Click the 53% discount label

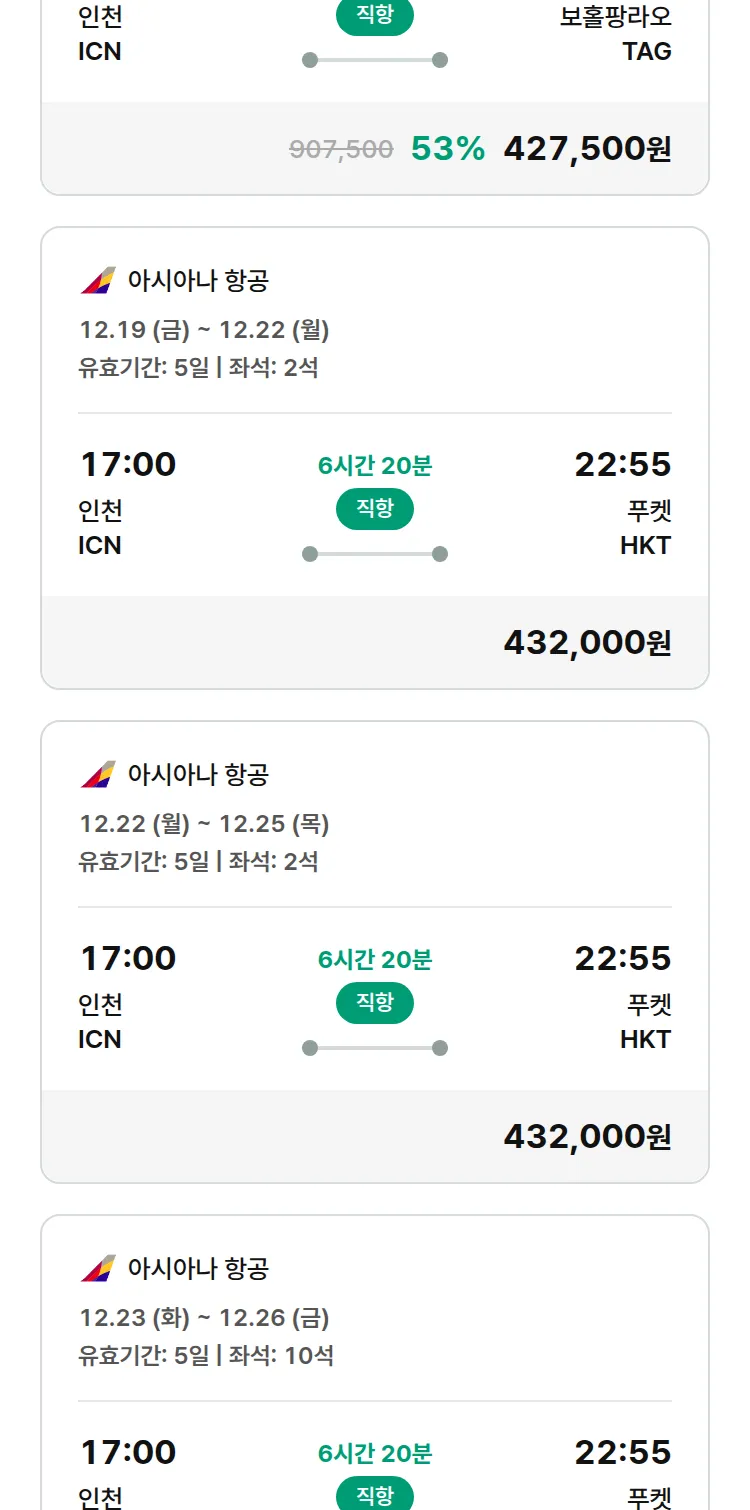click(x=448, y=149)
